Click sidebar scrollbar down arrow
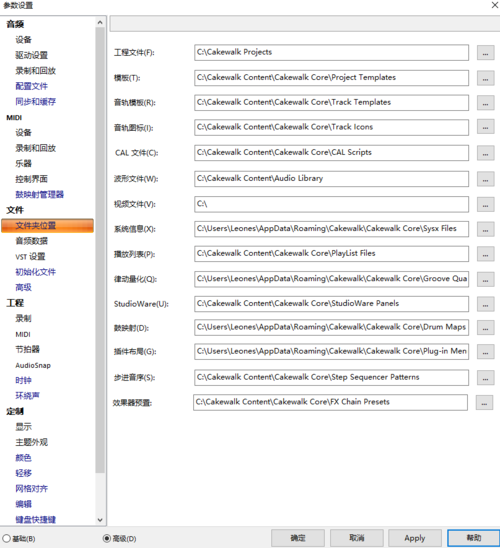Viewport: 500px width, 548px height. 100,520
